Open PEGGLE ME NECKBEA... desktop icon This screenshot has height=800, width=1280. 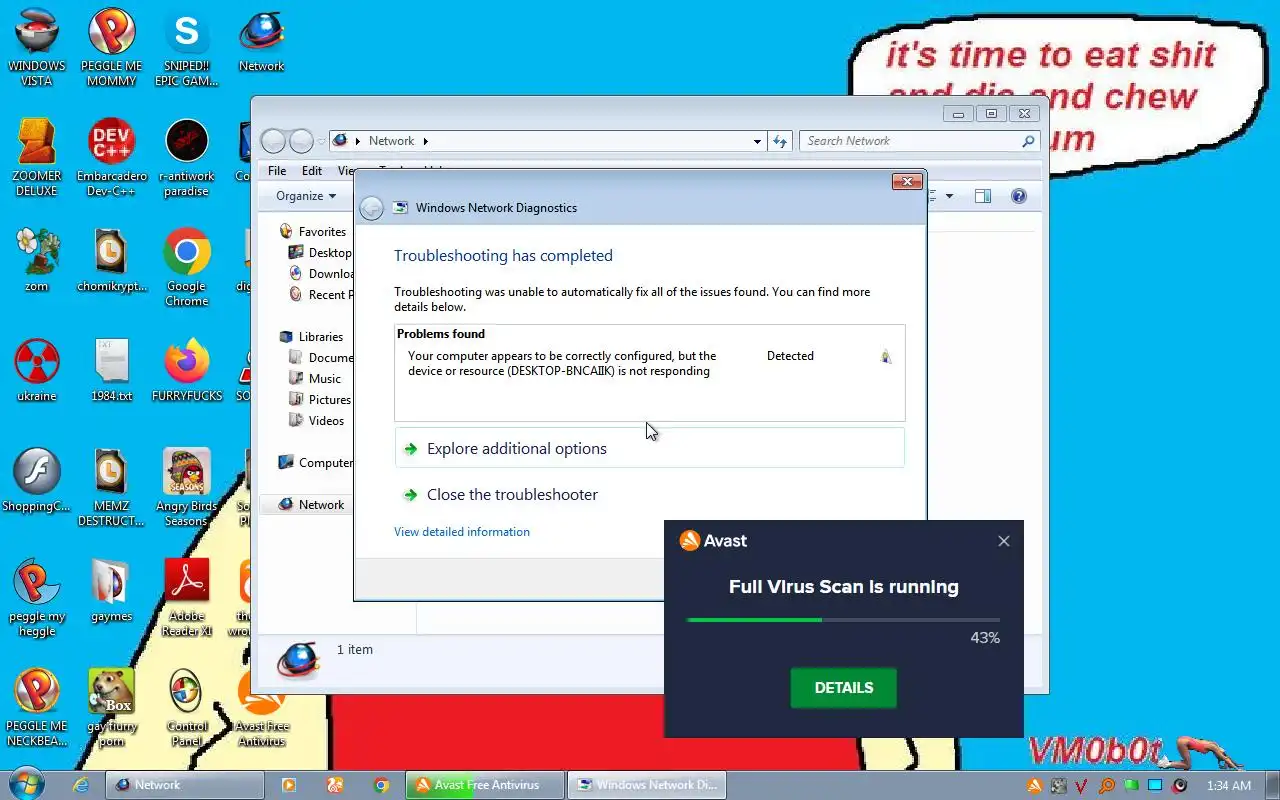(x=37, y=707)
